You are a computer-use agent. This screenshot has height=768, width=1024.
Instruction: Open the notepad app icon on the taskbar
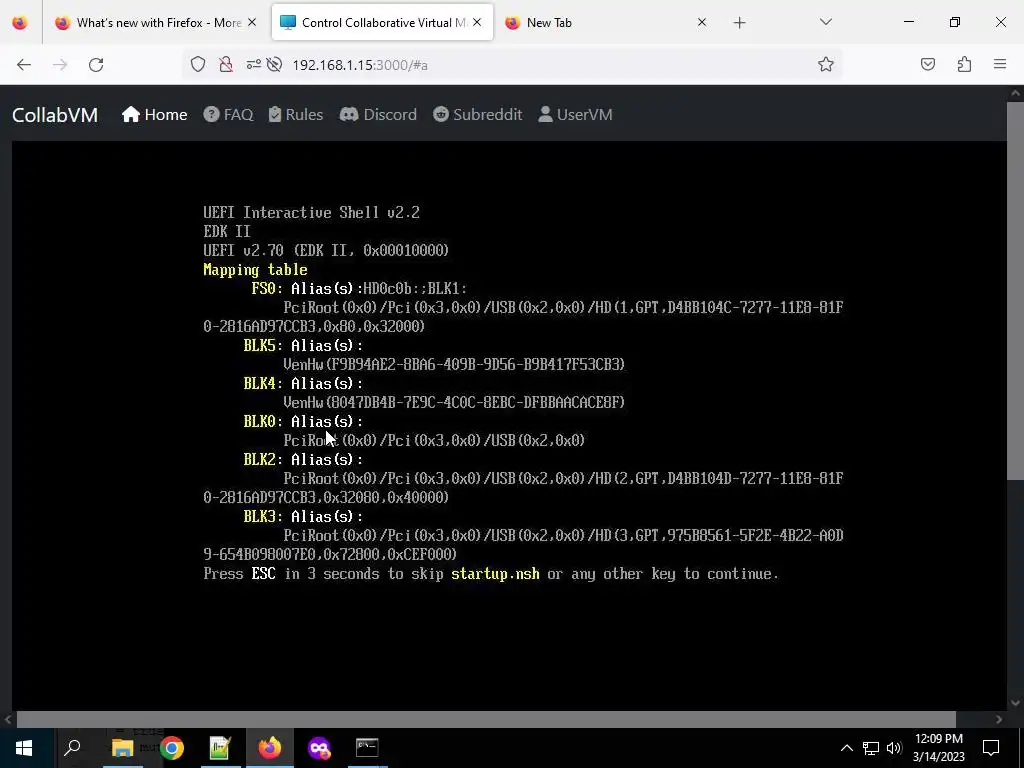click(x=220, y=748)
